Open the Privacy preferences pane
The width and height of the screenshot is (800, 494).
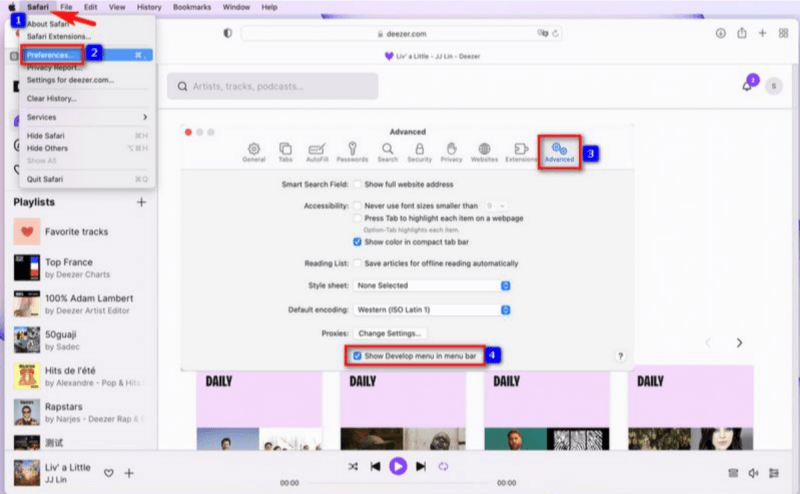(x=452, y=152)
